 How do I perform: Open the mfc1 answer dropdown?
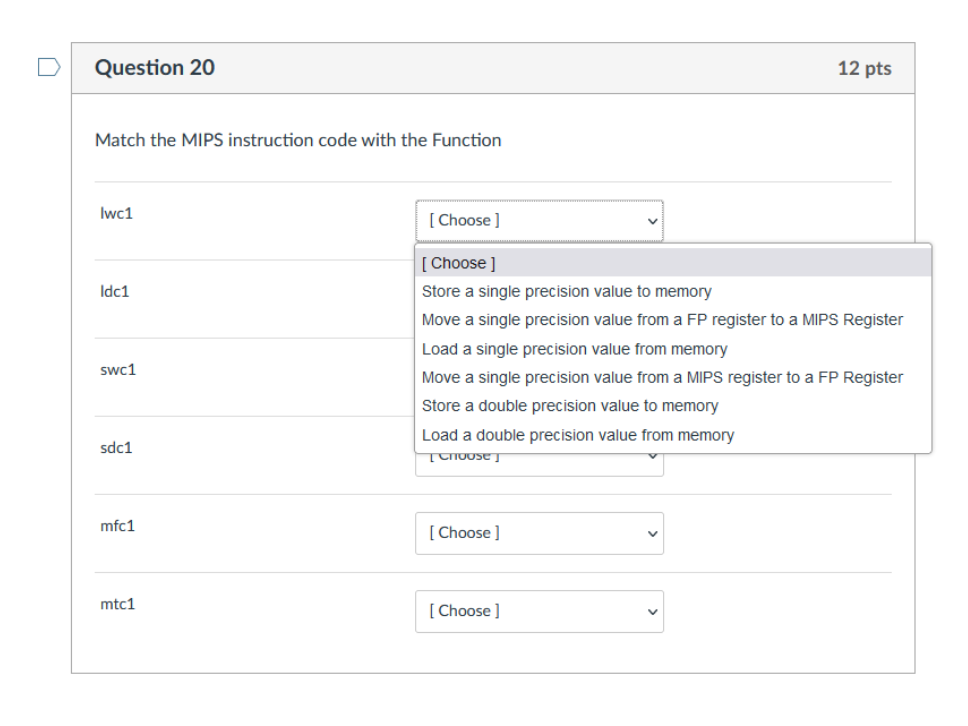pos(538,533)
